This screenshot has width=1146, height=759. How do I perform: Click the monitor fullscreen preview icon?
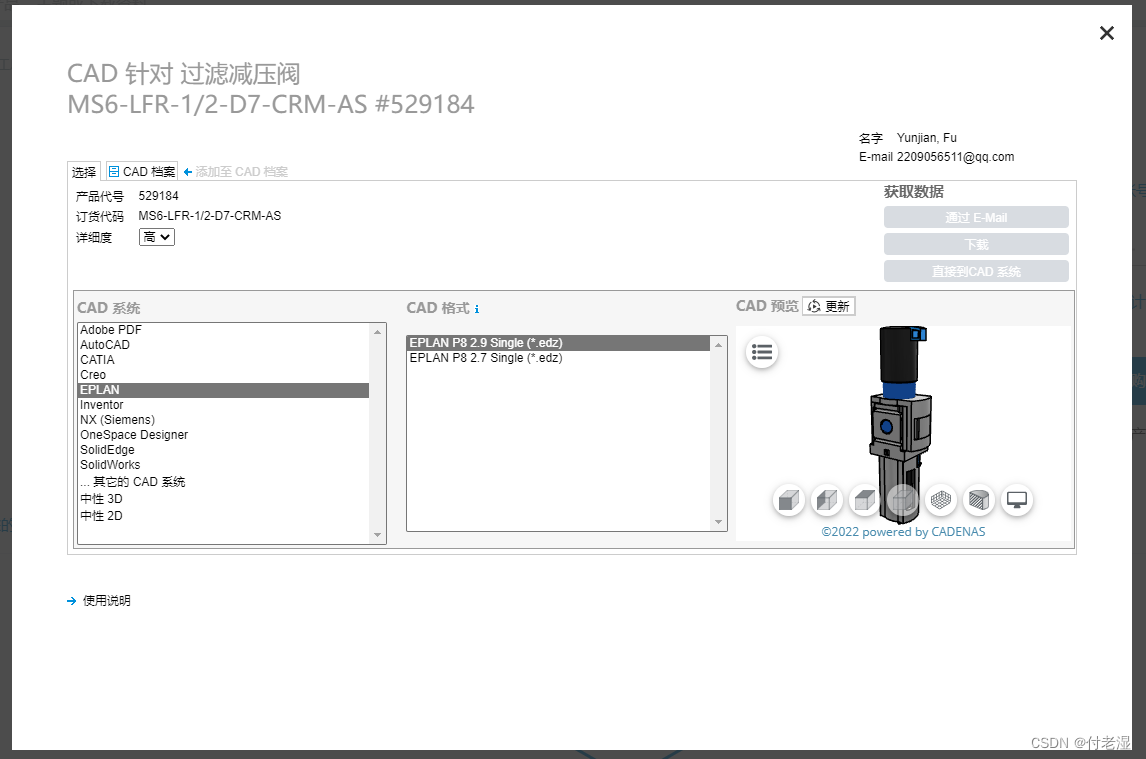click(x=1016, y=500)
